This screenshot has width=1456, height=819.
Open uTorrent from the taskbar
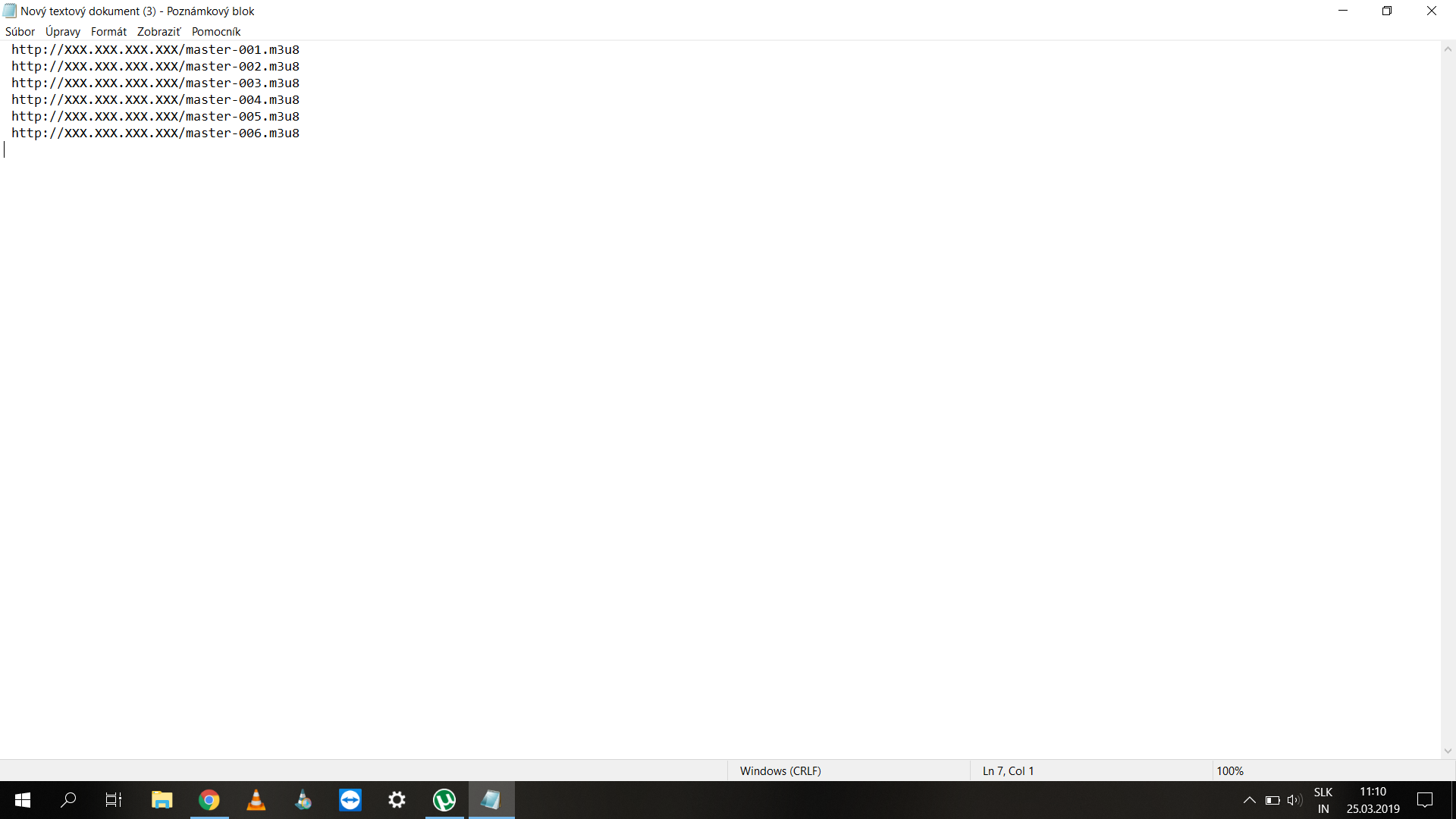point(444,800)
